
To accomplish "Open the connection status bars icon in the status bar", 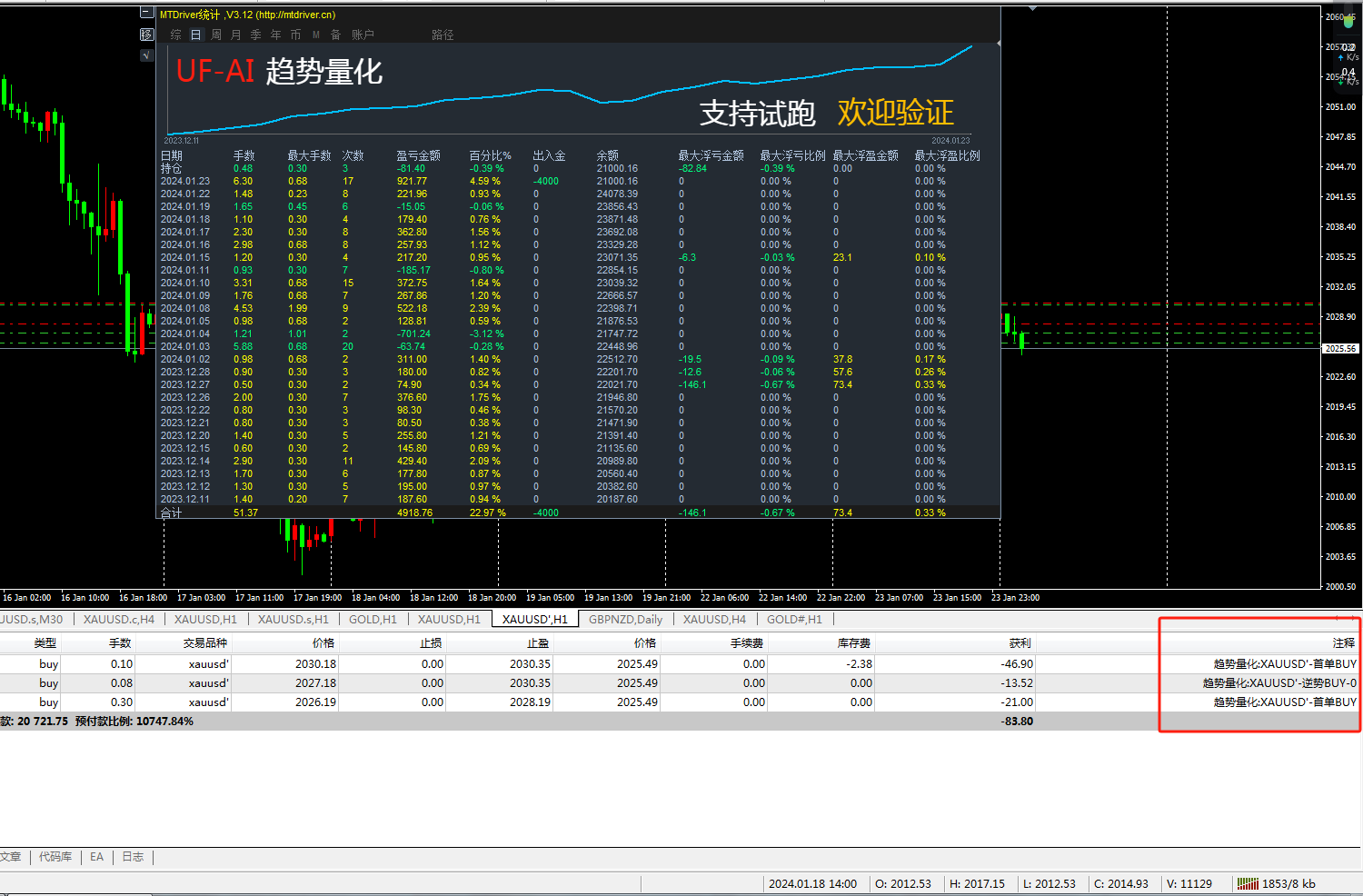I will click(1248, 883).
